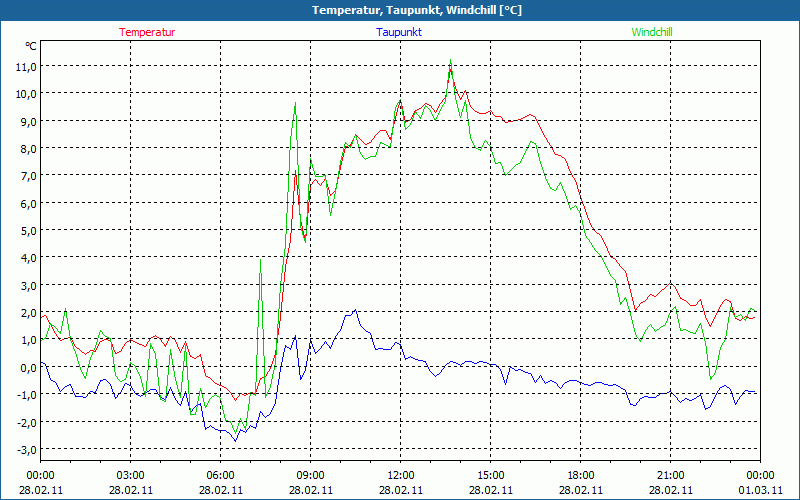Click the -1,0 y-axis value
Screen dimensions: 800x500
pos(28,394)
